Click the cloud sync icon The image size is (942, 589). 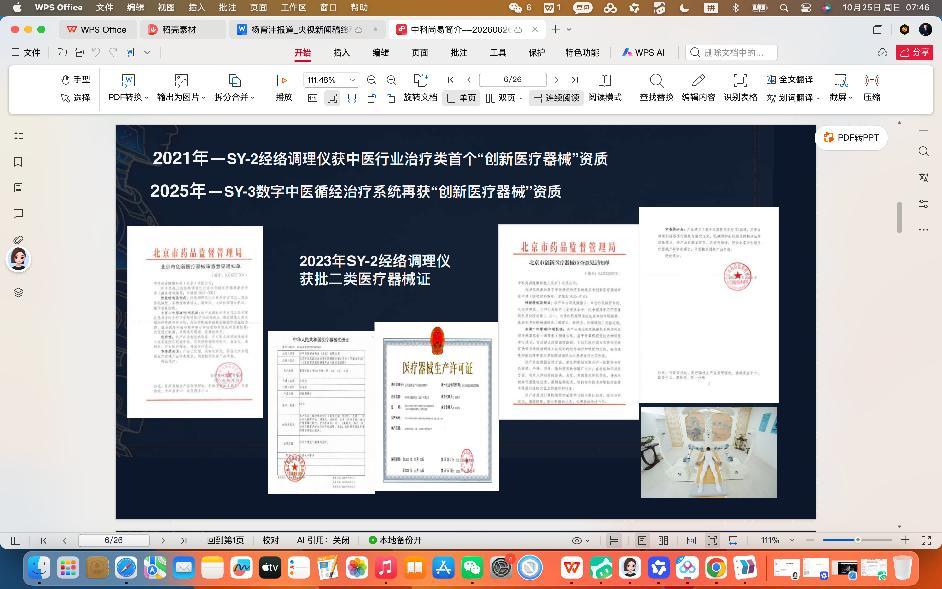pos(882,53)
